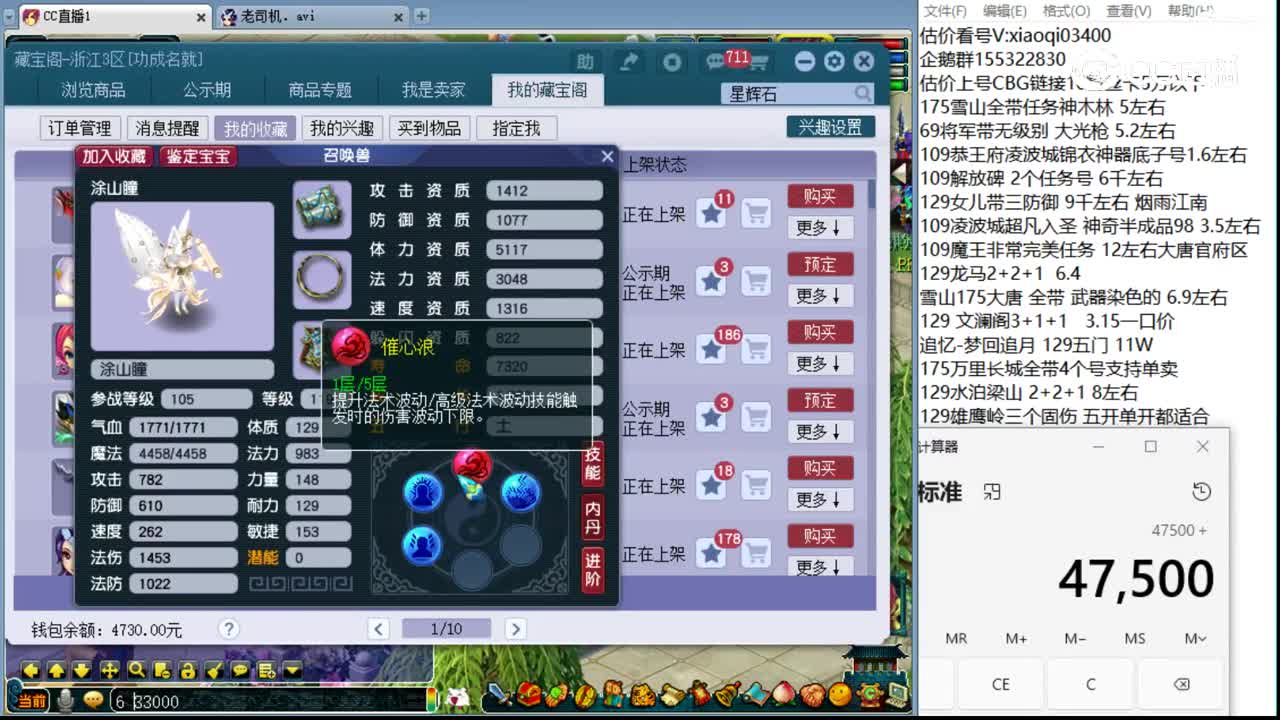Click the smiley face icon in game bottom bar

point(839,695)
